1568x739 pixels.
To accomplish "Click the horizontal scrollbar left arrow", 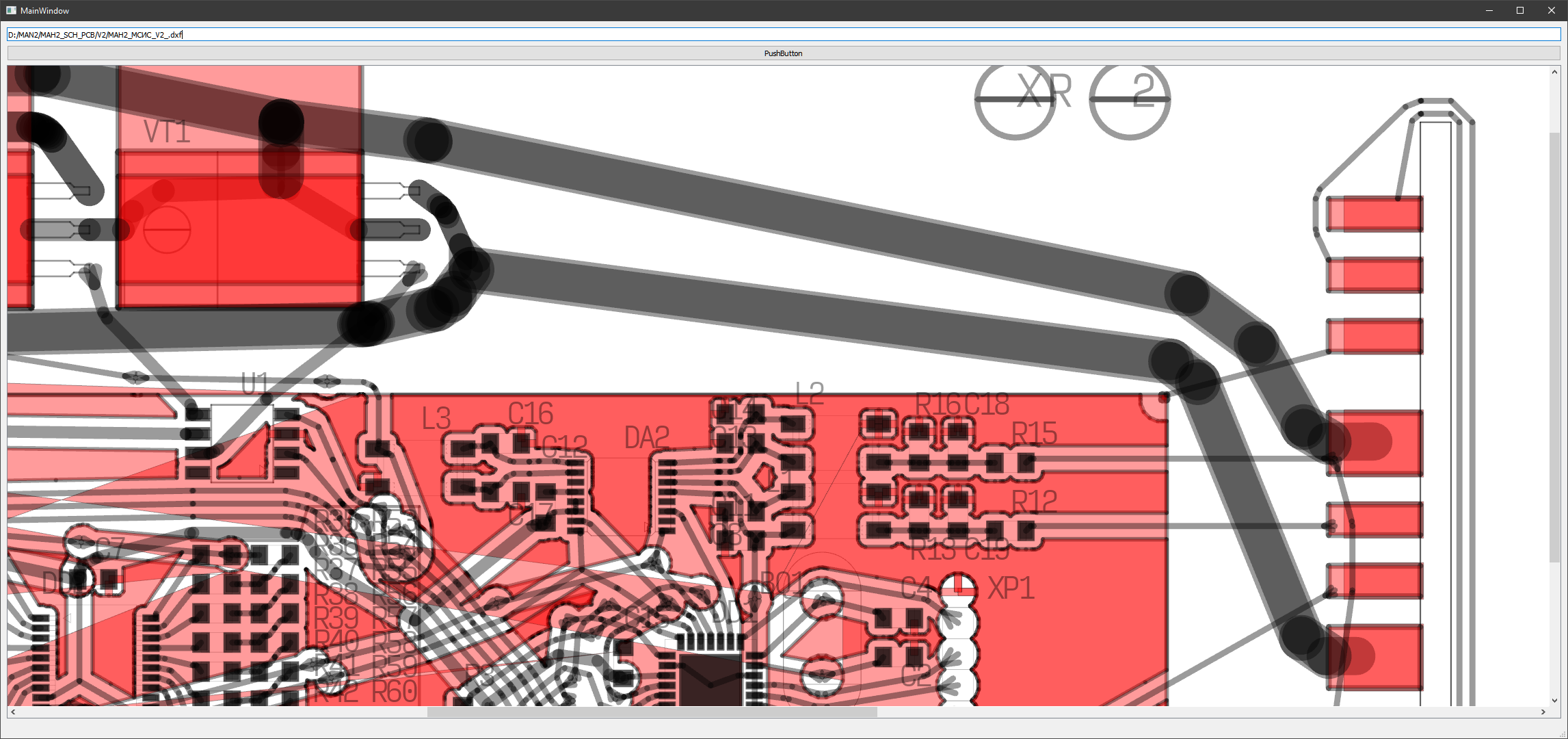I will click(x=13, y=712).
